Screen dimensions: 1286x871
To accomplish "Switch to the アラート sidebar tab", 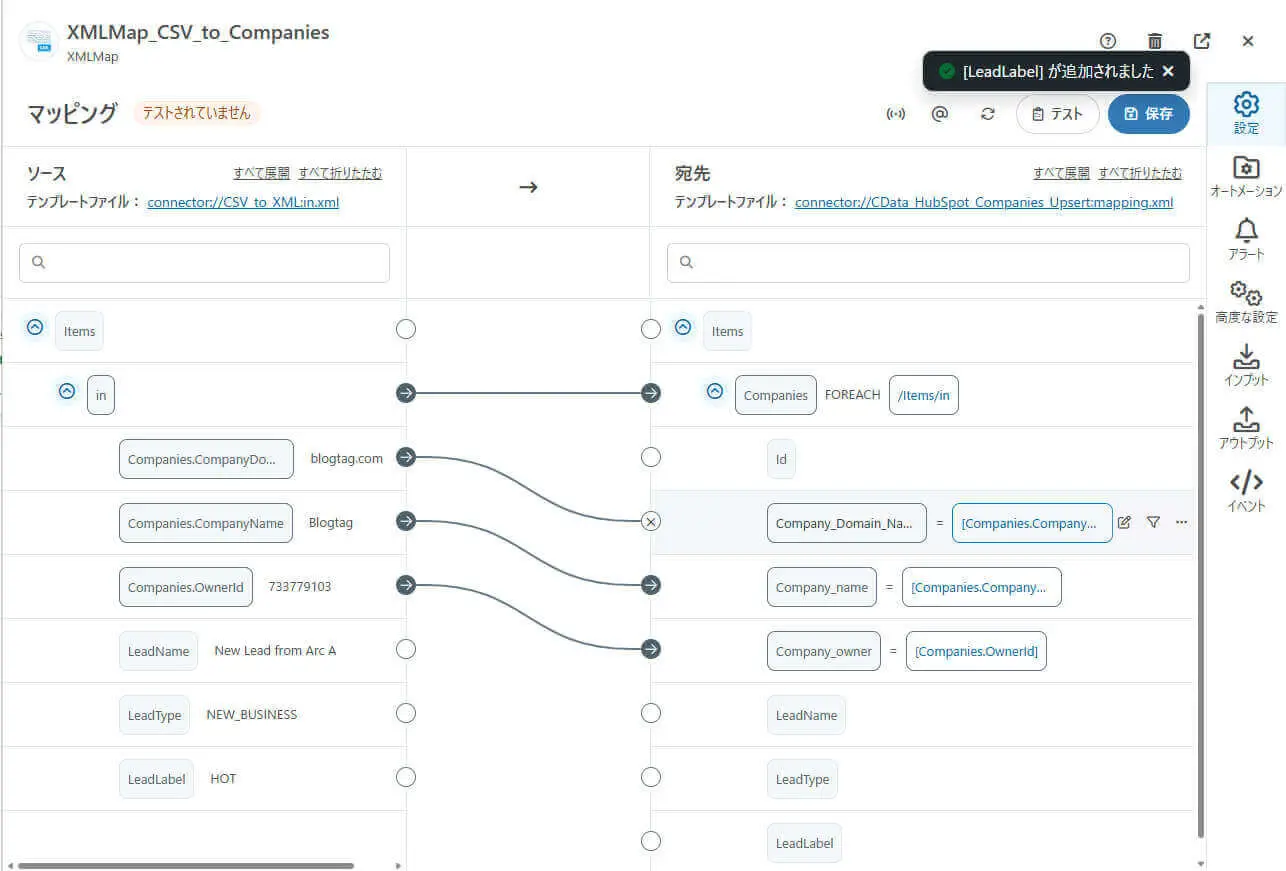I will pos(1246,240).
